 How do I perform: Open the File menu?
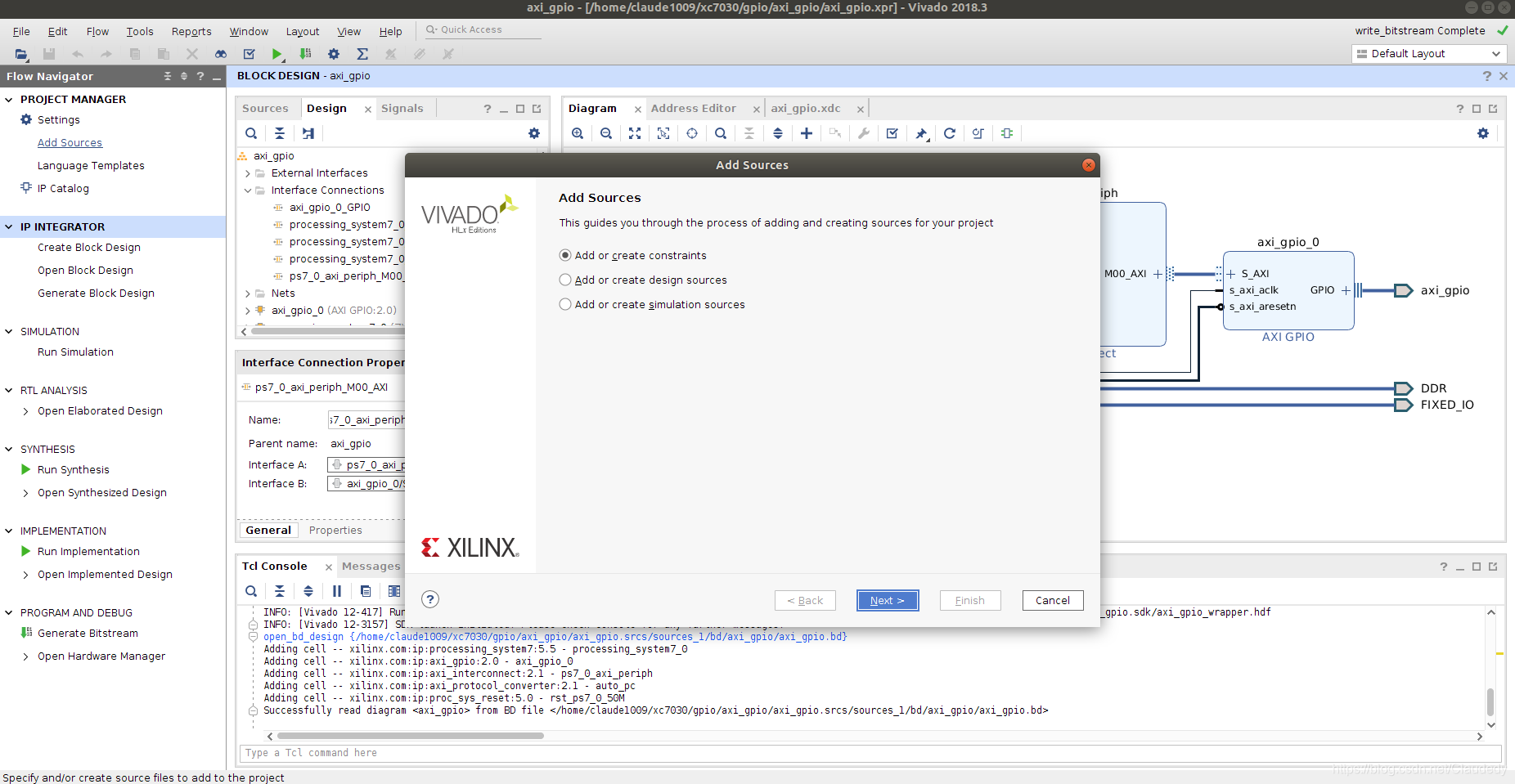[21, 31]
